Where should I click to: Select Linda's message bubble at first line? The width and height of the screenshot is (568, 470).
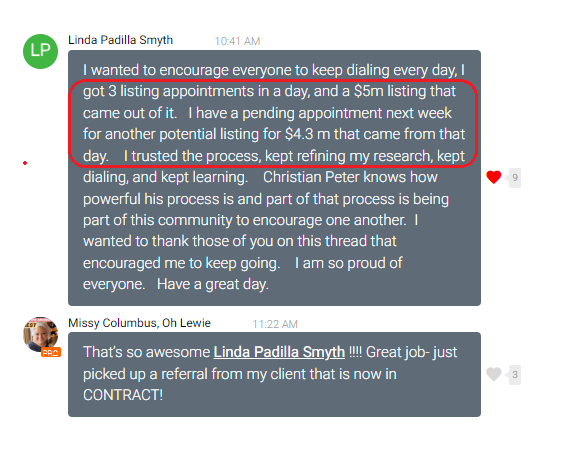[x=273, y=70]
